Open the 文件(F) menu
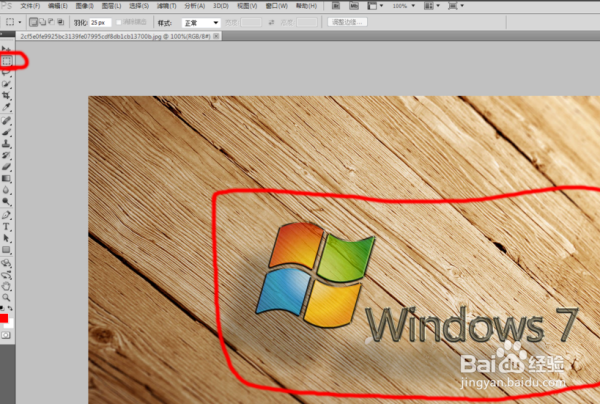600x404 pixels. [x=30, y=6]
